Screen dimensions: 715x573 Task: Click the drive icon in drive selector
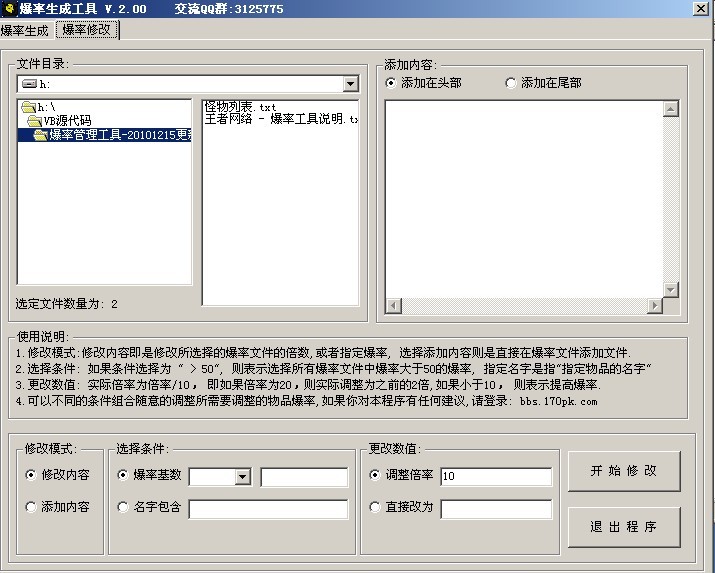click(x=29, y=85)
